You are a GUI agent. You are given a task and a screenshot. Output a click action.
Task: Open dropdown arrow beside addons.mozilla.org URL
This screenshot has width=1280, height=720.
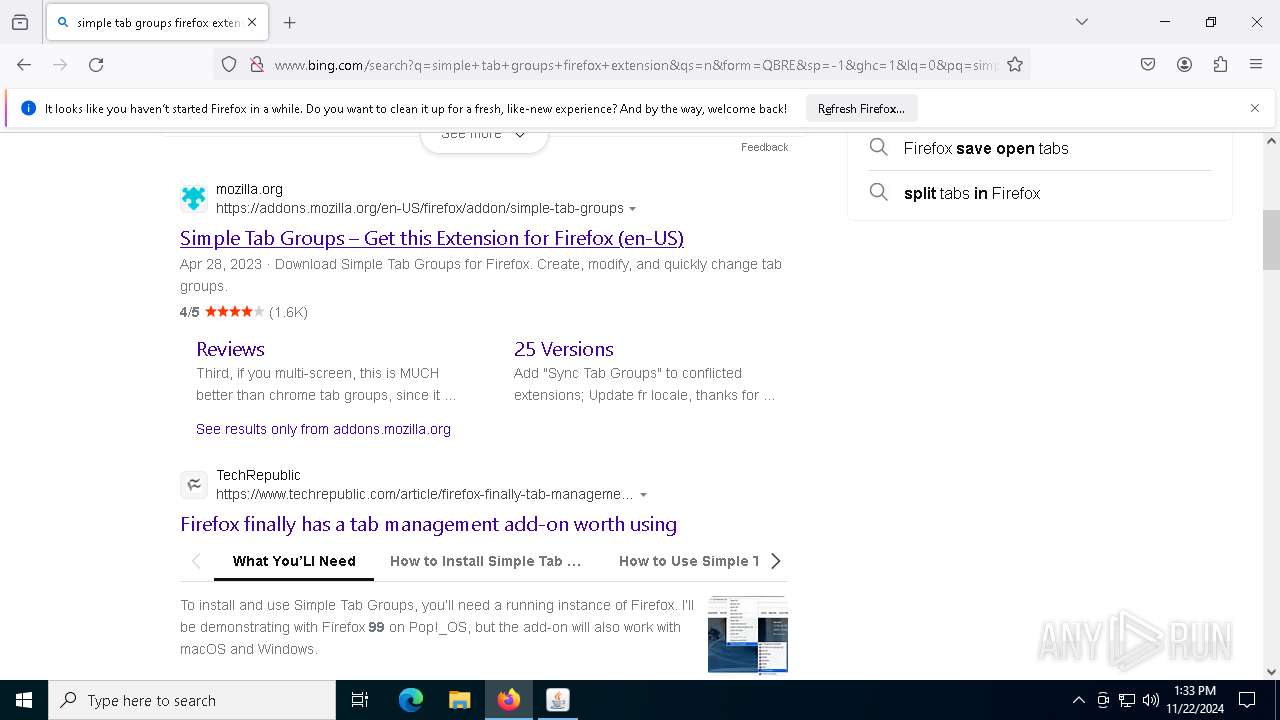[x=632, y=209]
